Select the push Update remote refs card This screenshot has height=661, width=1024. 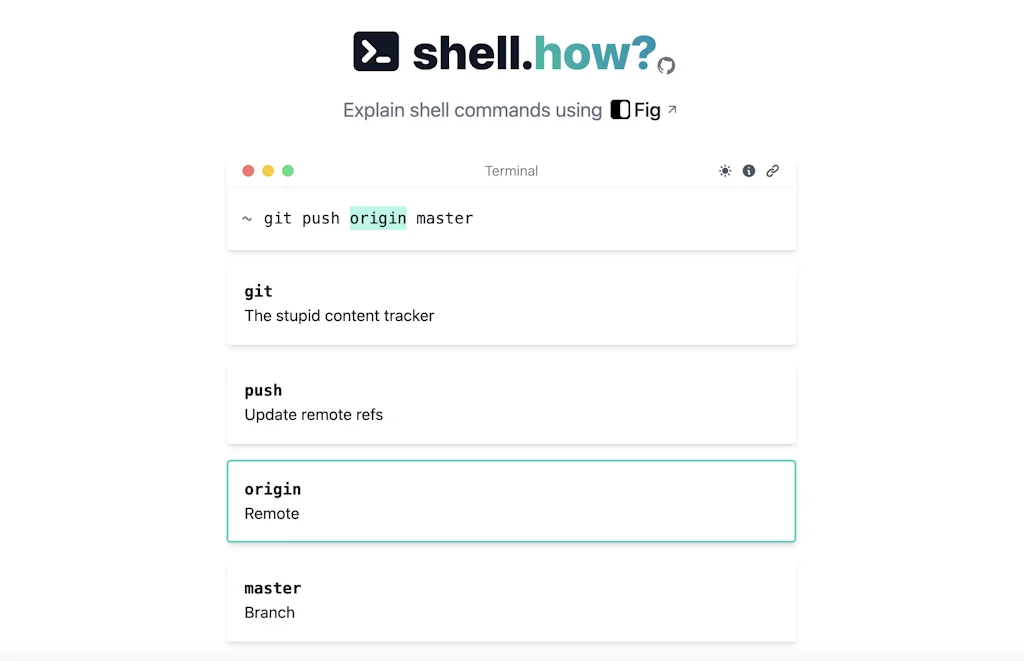click(x=512, y=402)
